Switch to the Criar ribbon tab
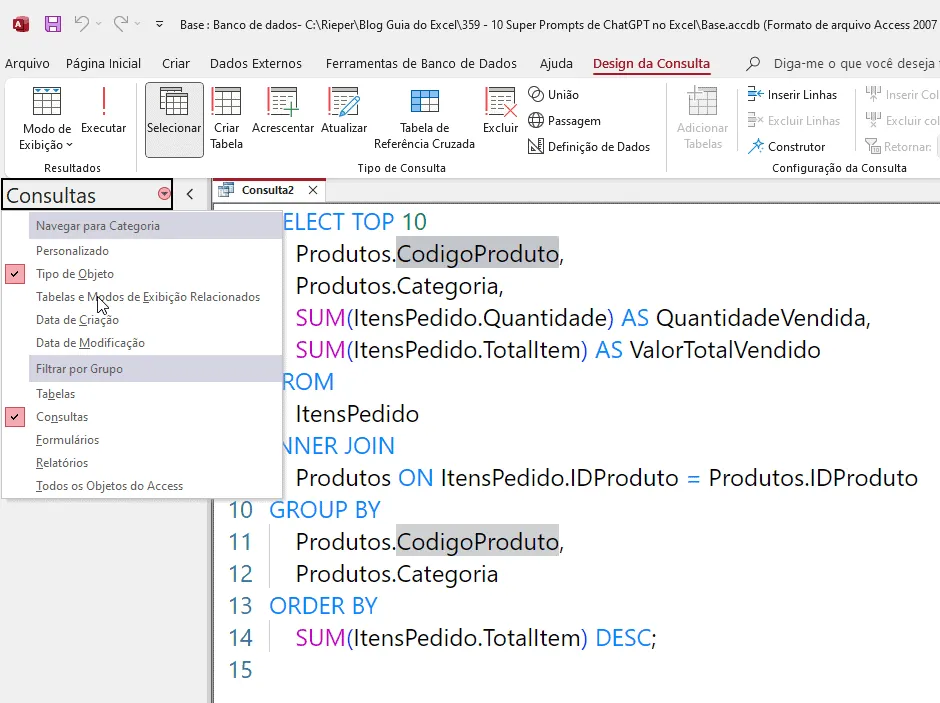 tap(176, 64)
